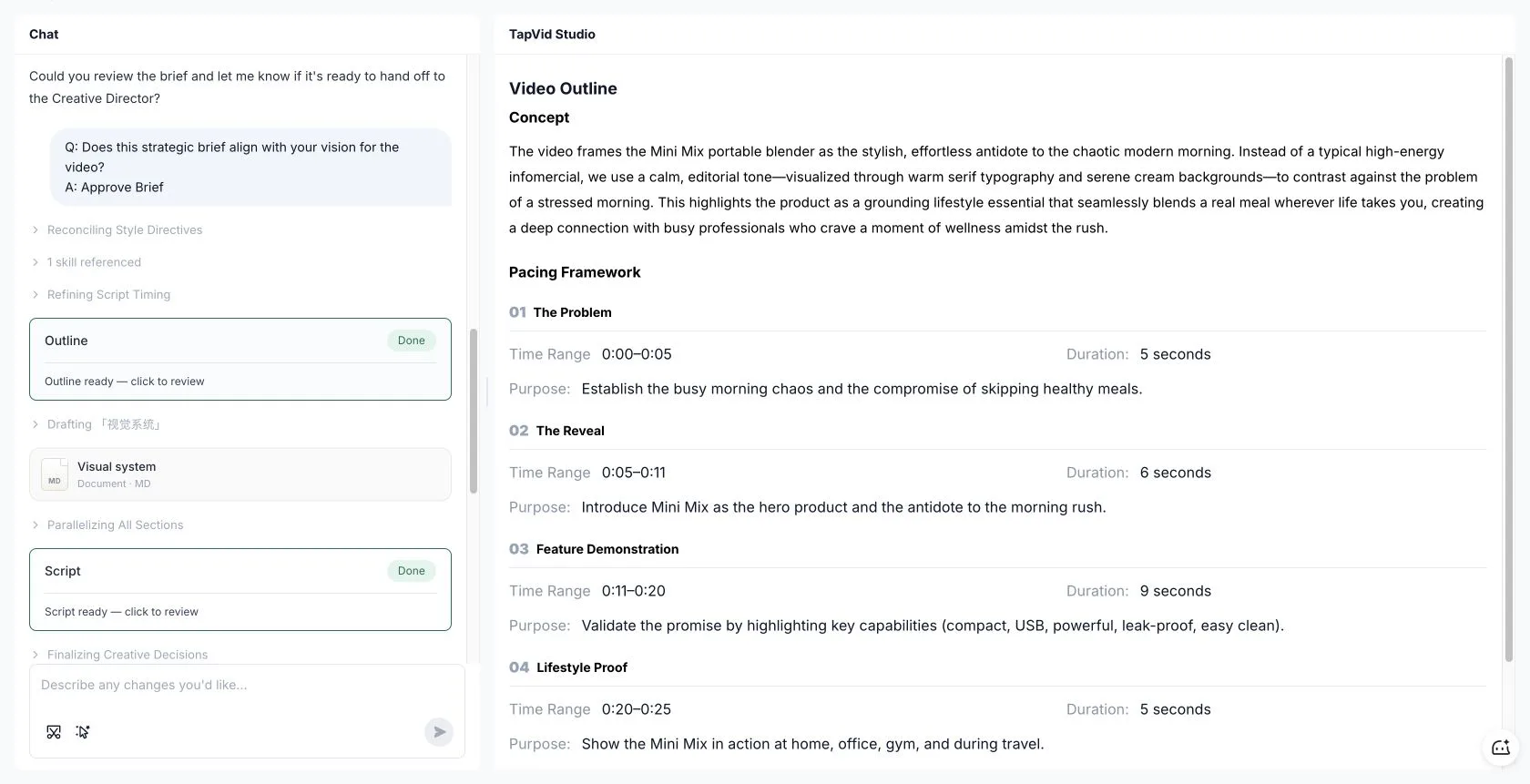Screen dimensions: 1530x784
Task: Click the MD file icon of Visual system
Action: [x=55, y=474]
